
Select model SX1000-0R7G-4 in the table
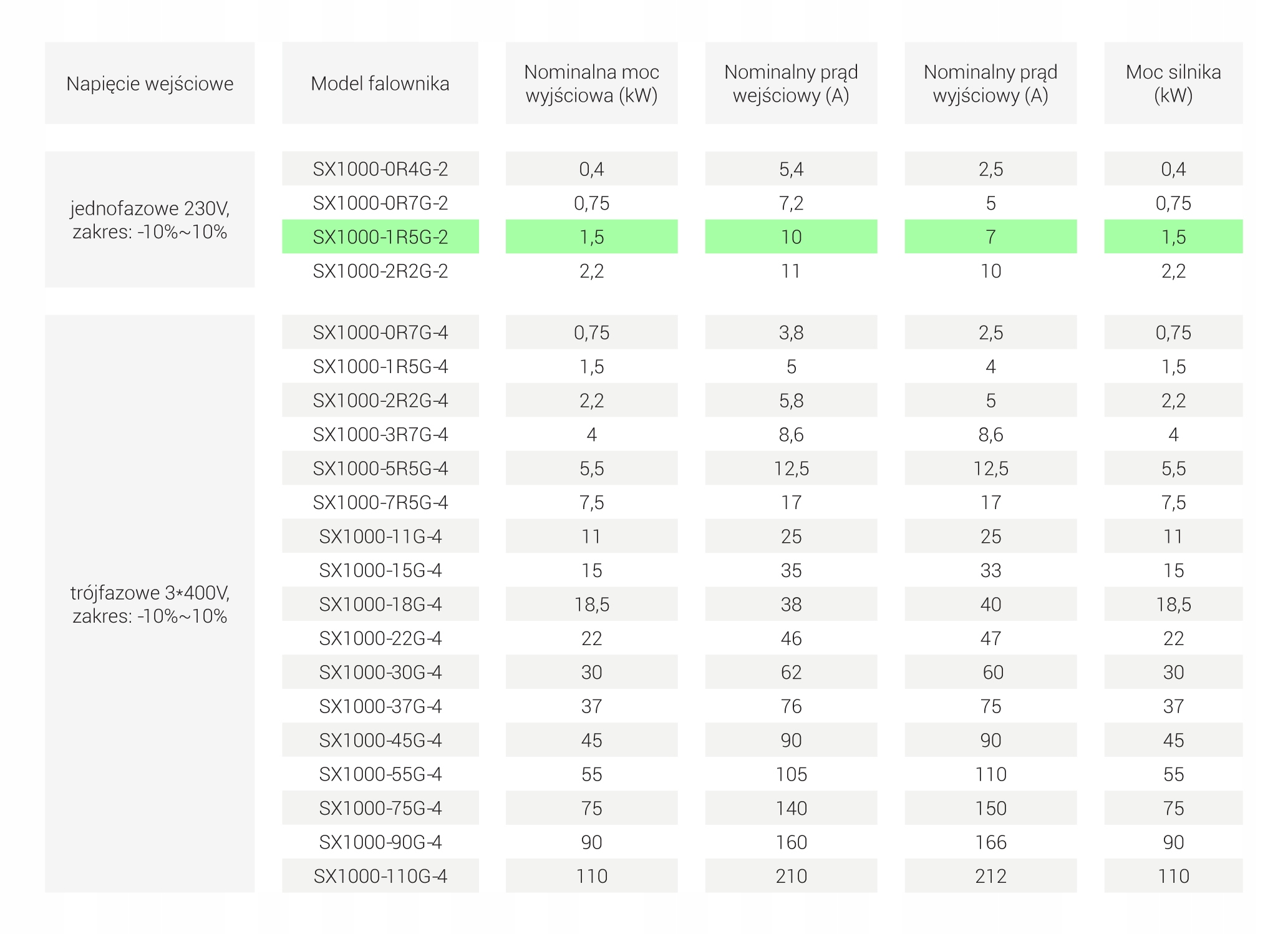(x=380, y=333)
